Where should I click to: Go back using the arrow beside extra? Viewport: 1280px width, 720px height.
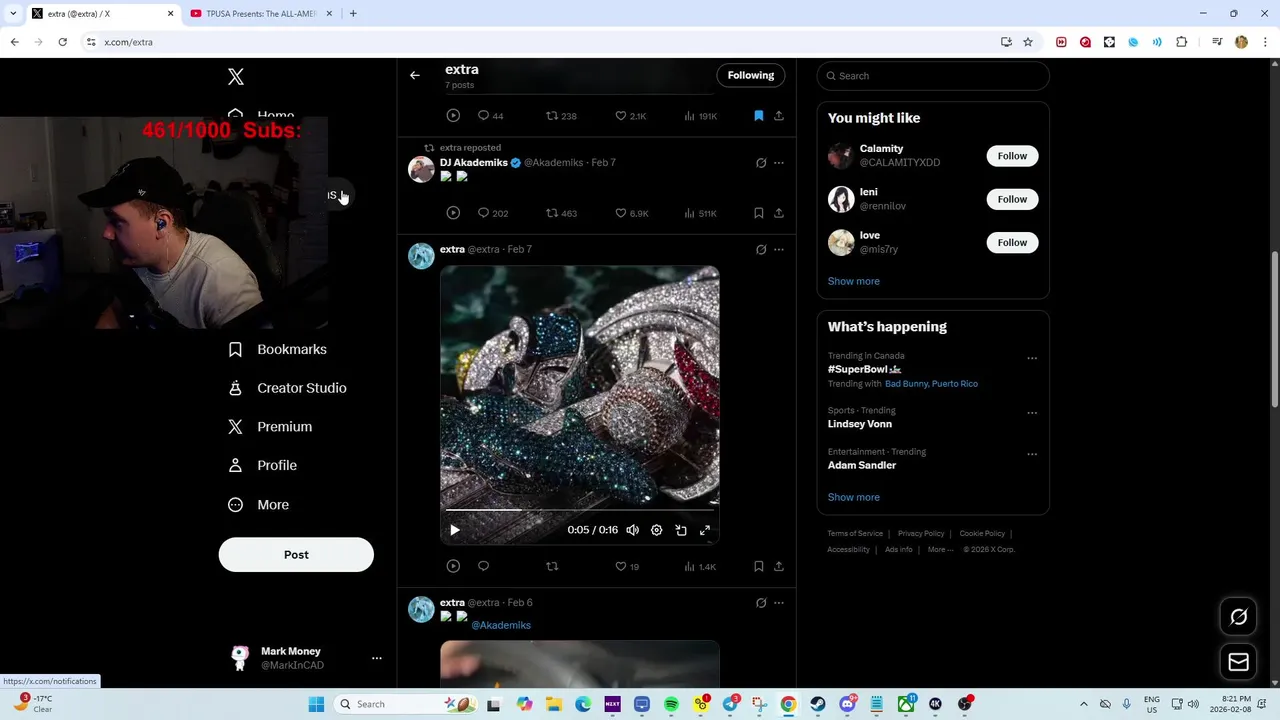click(415, 75)
